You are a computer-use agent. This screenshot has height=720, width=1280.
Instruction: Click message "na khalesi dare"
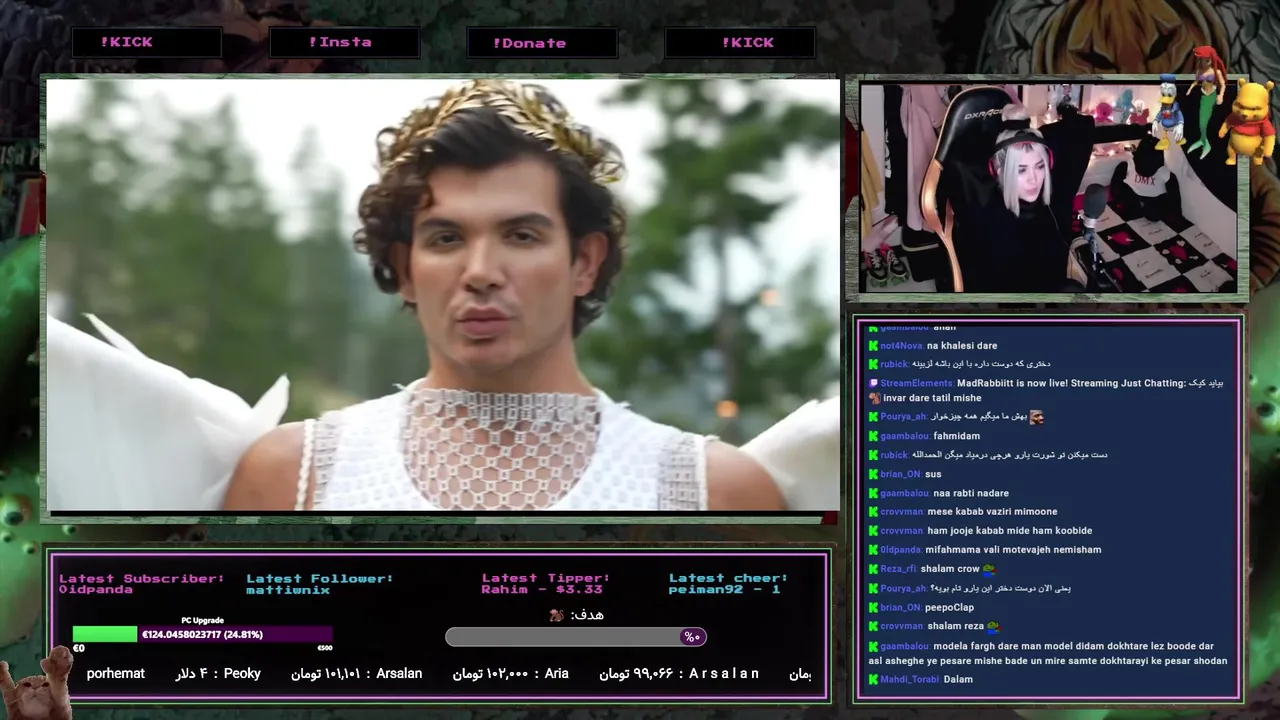pyautogui.click(x=962, y=346)
